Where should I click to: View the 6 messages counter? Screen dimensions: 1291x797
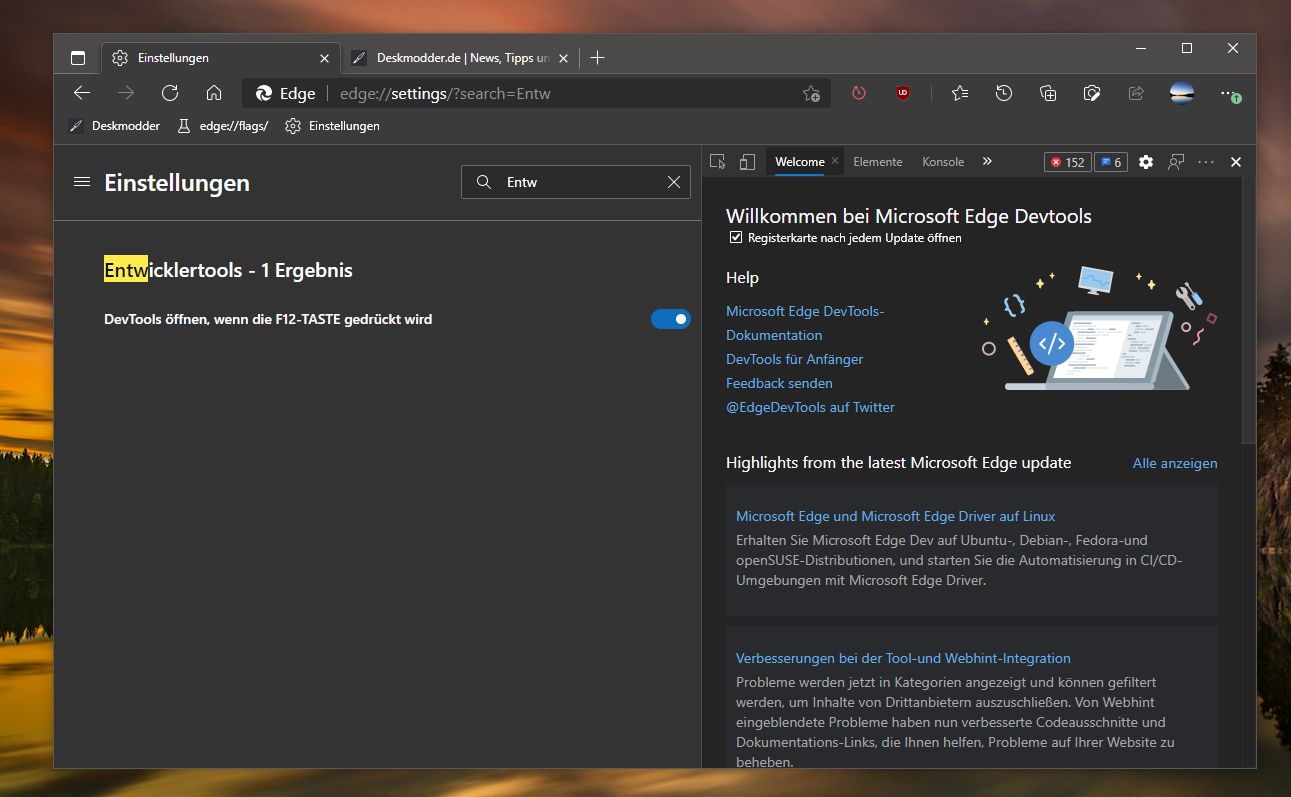pos(1111,162)
